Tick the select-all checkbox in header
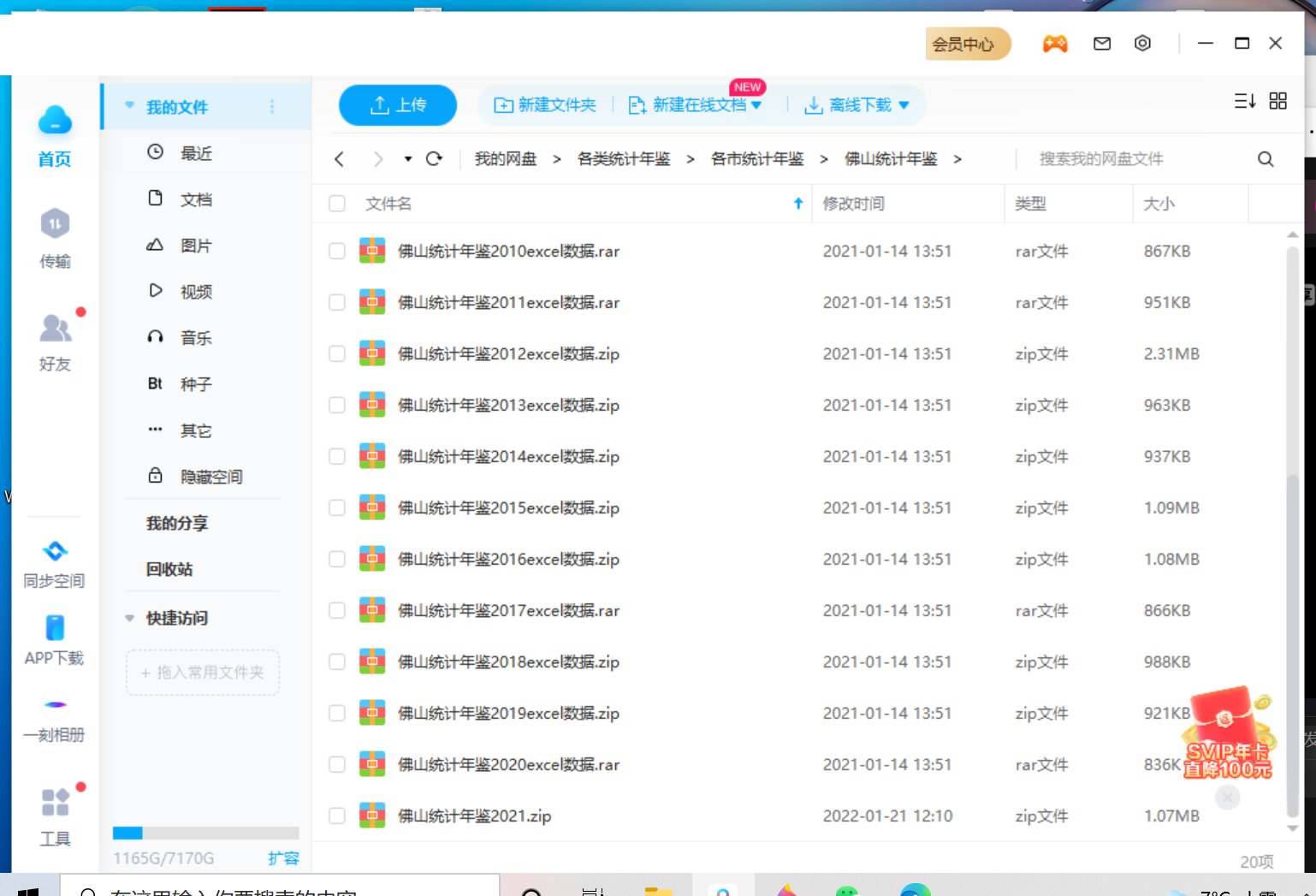The height and width of the screenshot is (896, 1316). (337, 204)
